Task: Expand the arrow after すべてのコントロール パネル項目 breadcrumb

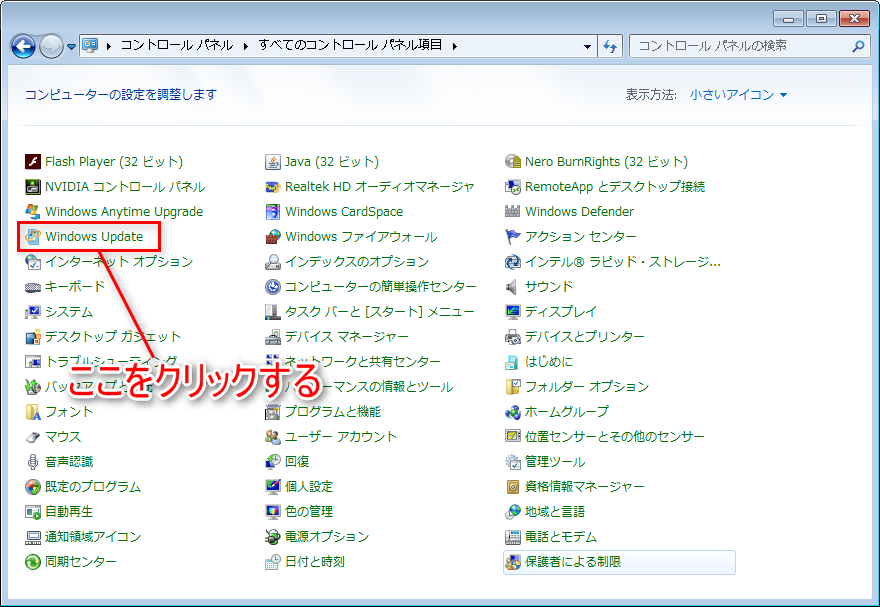Action: click(455, 45)
